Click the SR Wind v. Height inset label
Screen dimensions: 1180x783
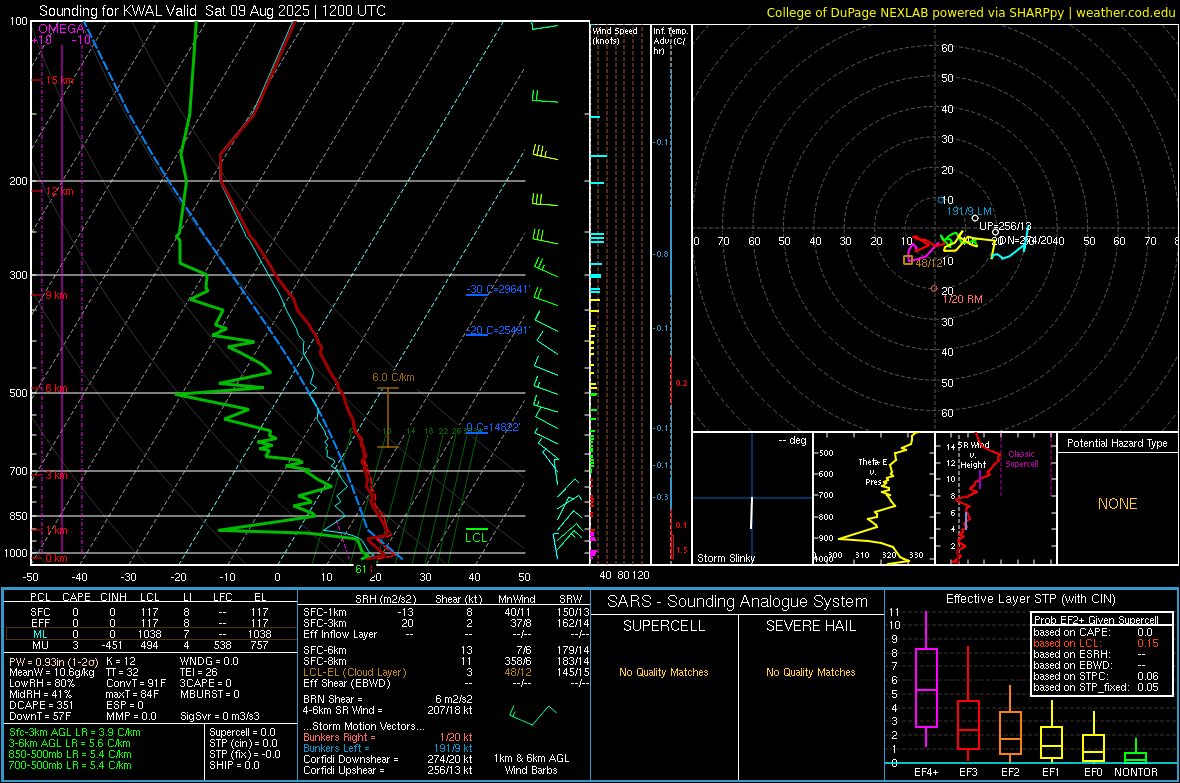pos(972,455)
